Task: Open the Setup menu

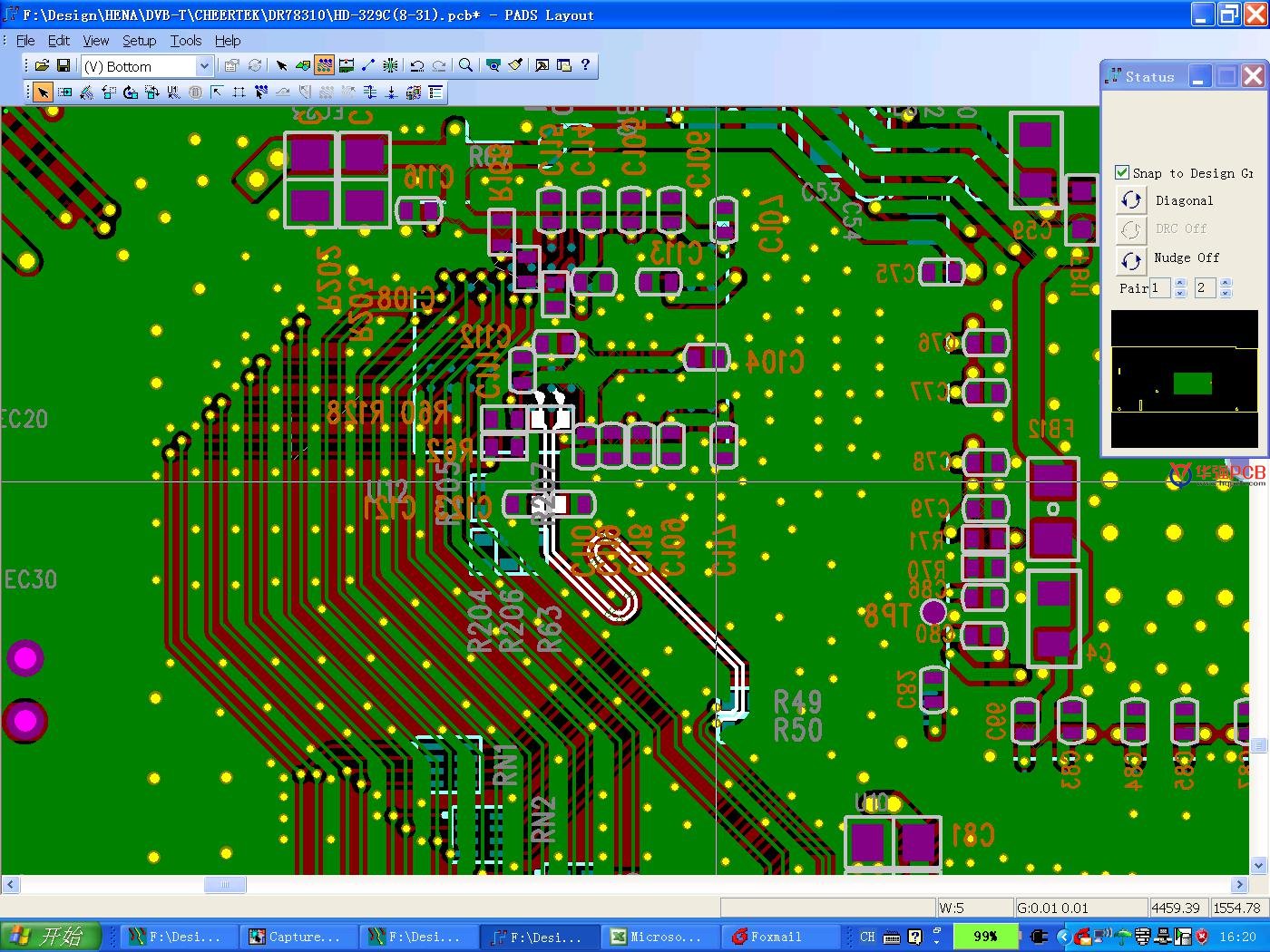Action: coord(139,41)
